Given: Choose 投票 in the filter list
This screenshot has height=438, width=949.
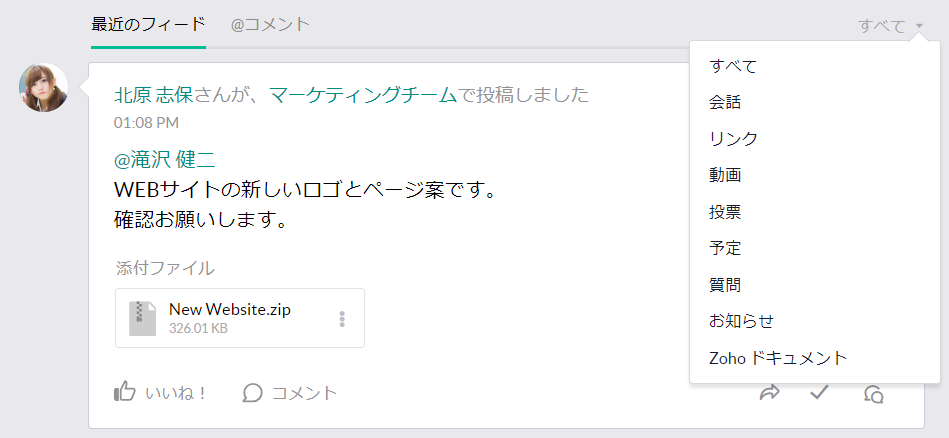Looking at the screenshot, I should [x=725, y=212].
